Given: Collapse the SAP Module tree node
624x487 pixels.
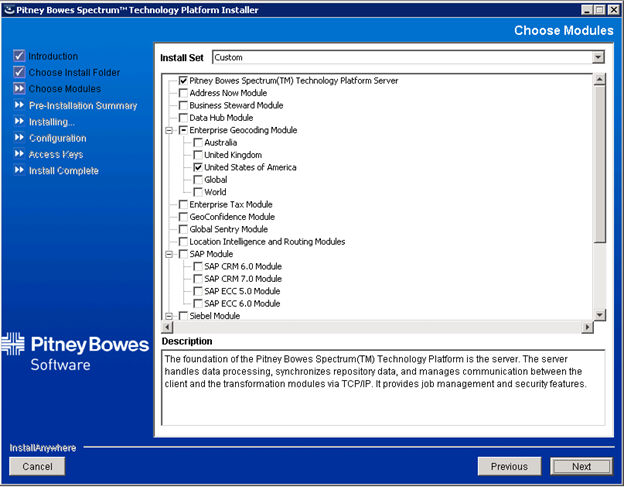Looking at the screenshot, I should (169, 254).
